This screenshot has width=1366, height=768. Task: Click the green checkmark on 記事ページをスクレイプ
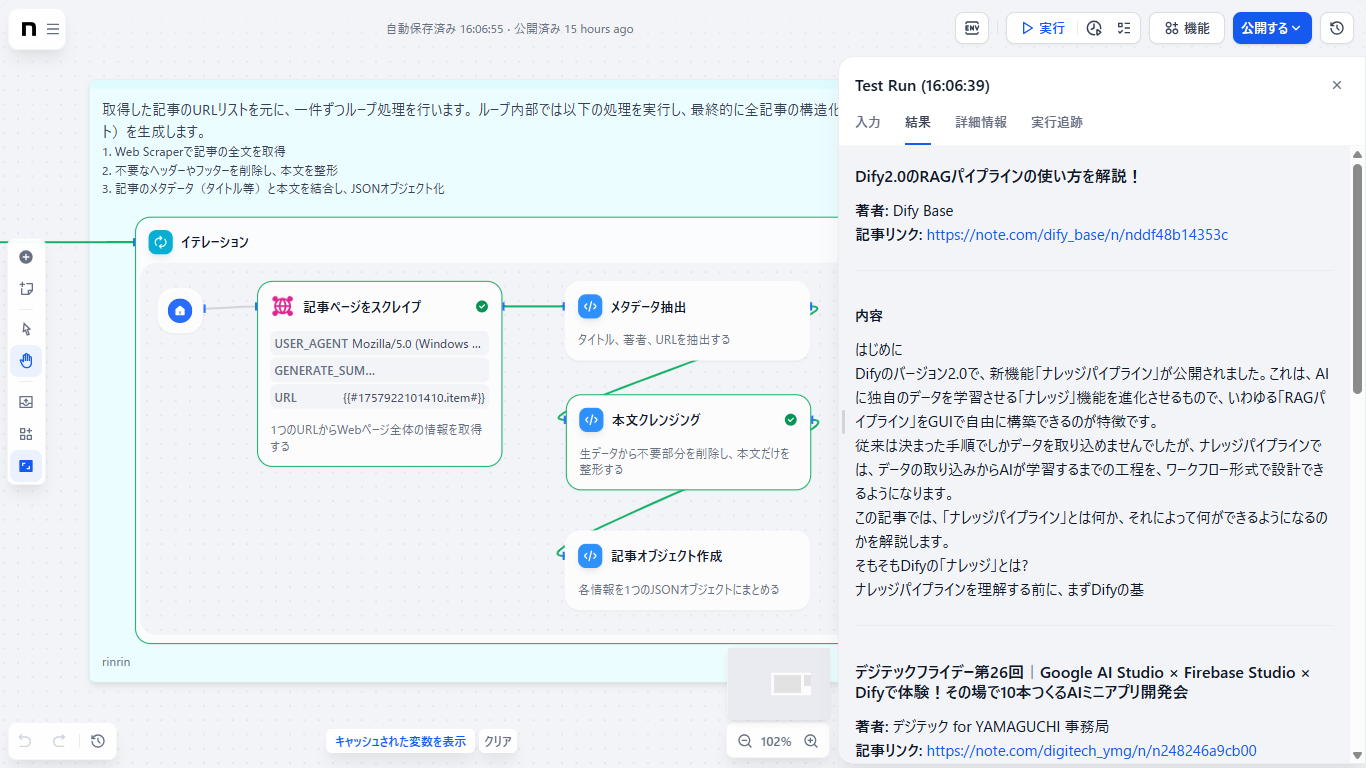[482, 307]
